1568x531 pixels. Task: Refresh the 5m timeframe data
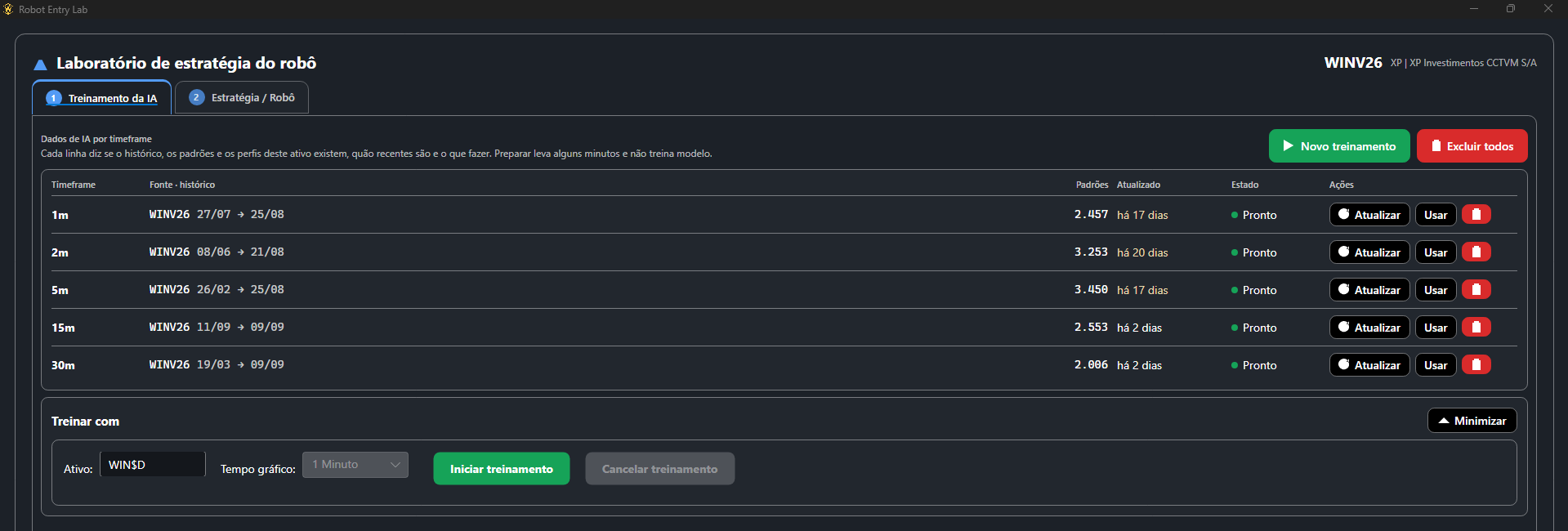[1369, 290]
